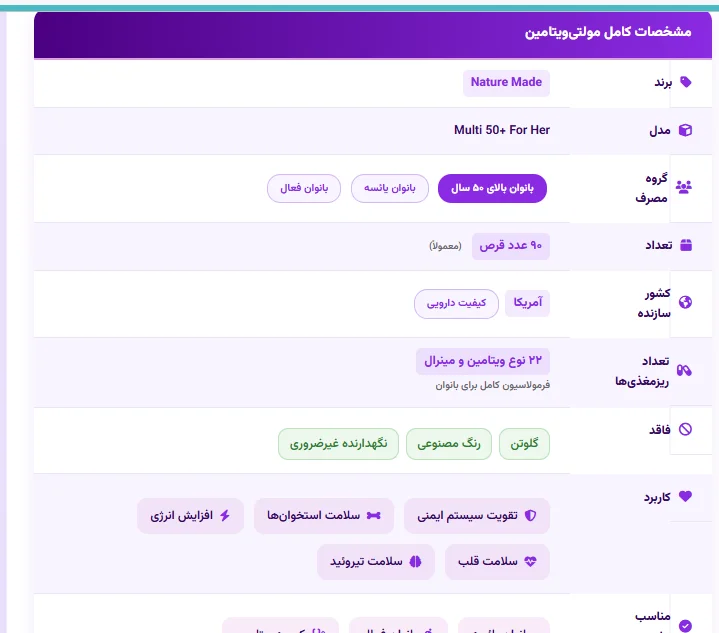
Task: Click the green گلوتن tag
Action: click(x=524, y=444)
